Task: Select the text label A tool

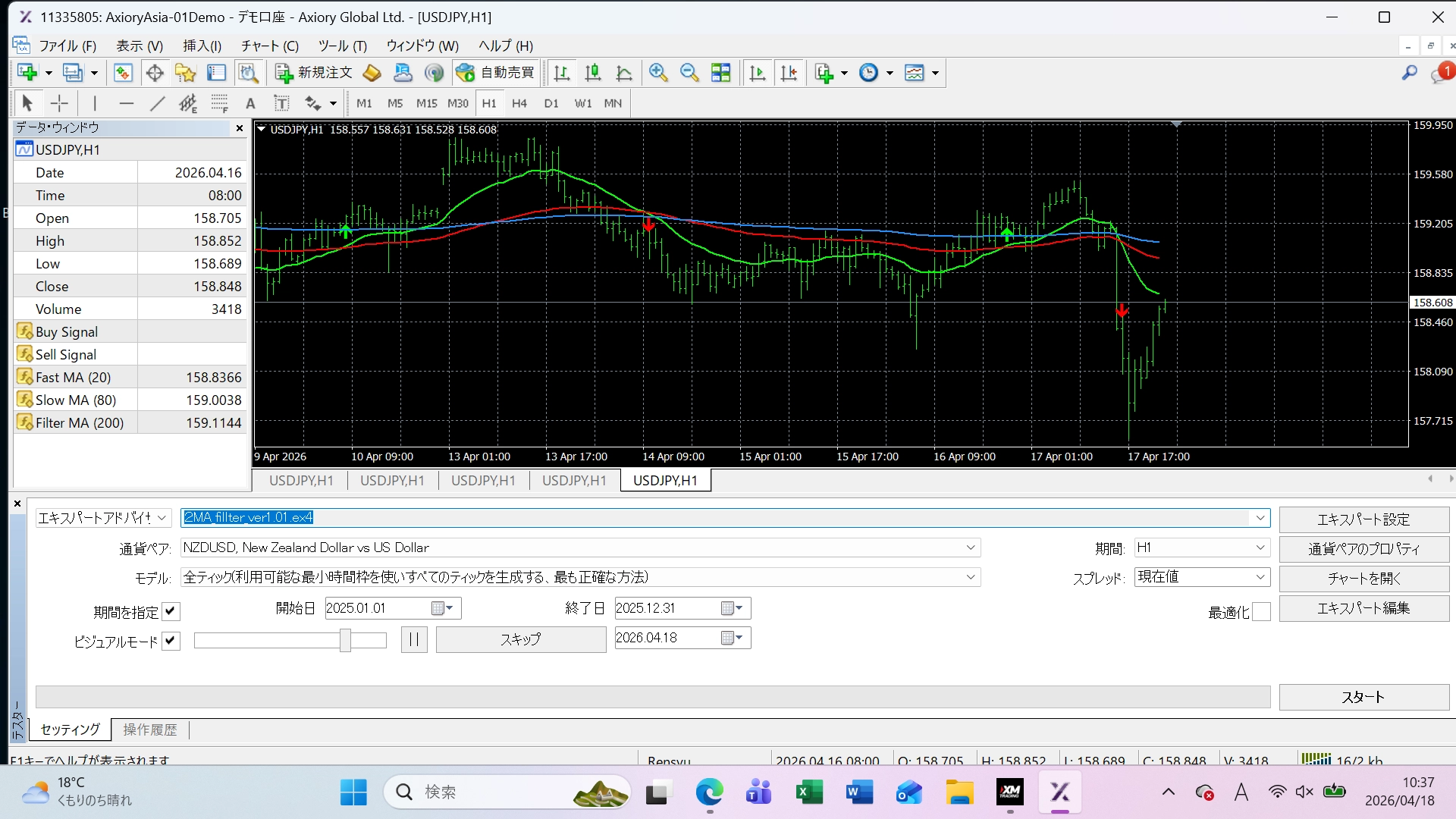Action: pos(250,103)
